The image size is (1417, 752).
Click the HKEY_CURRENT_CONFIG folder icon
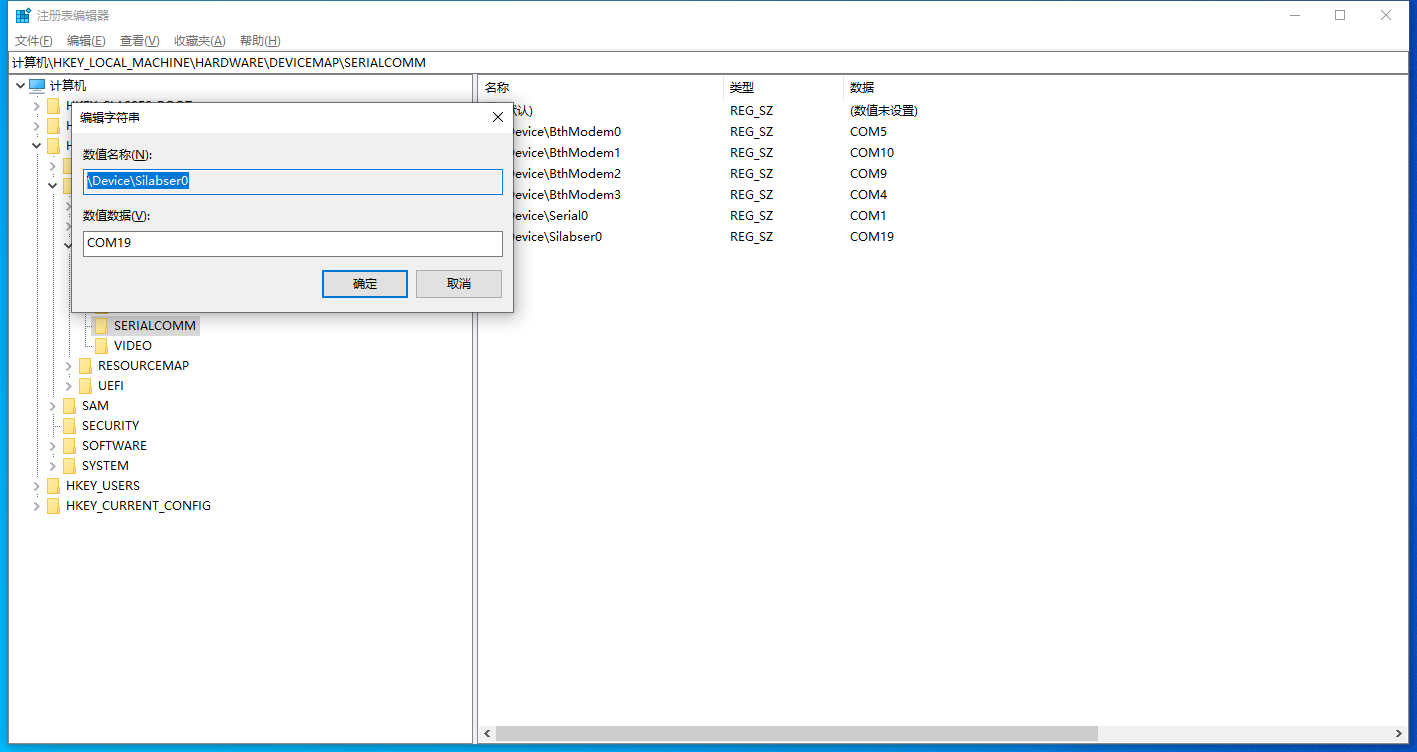[53, 505]
